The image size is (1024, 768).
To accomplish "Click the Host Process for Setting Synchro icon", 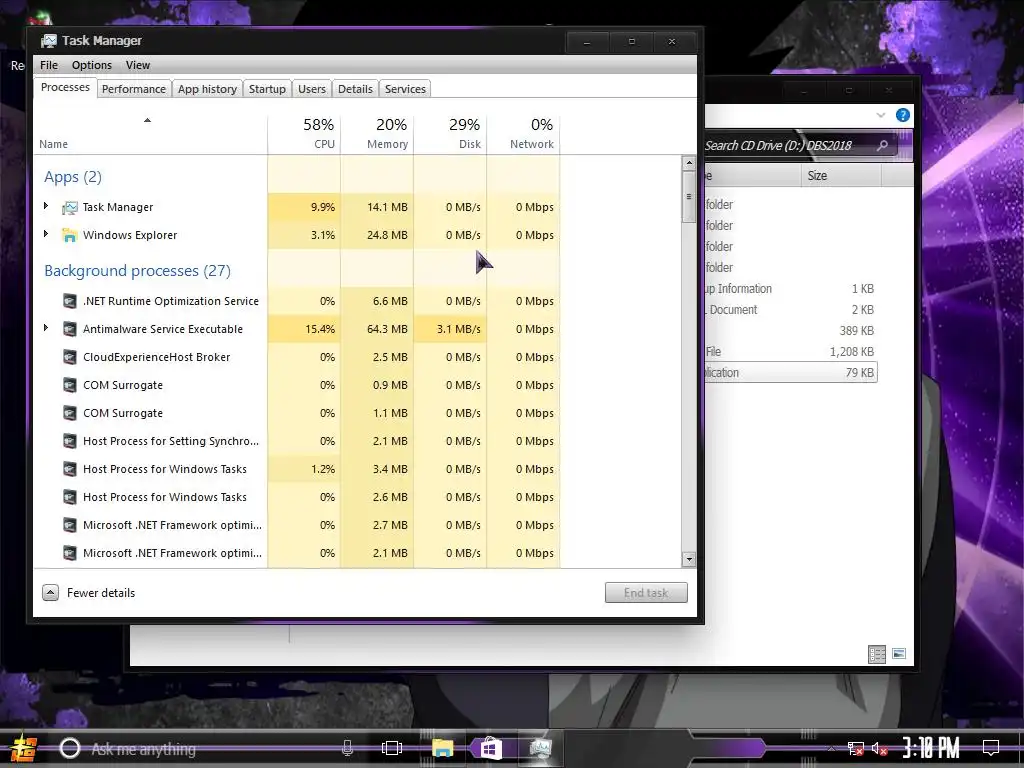I will pyautogui.click(x=69, y=441).
